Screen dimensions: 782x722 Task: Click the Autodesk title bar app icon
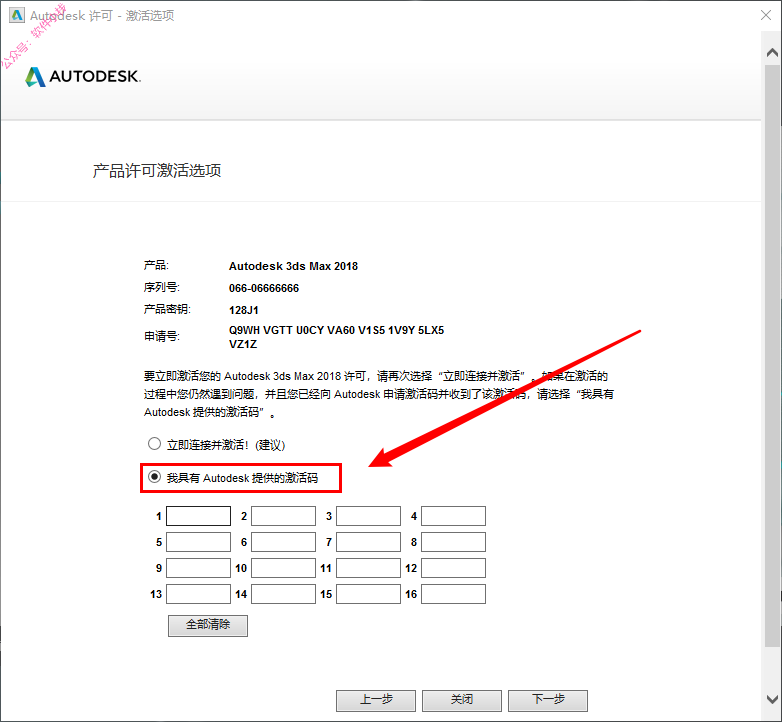coord(16,15)
